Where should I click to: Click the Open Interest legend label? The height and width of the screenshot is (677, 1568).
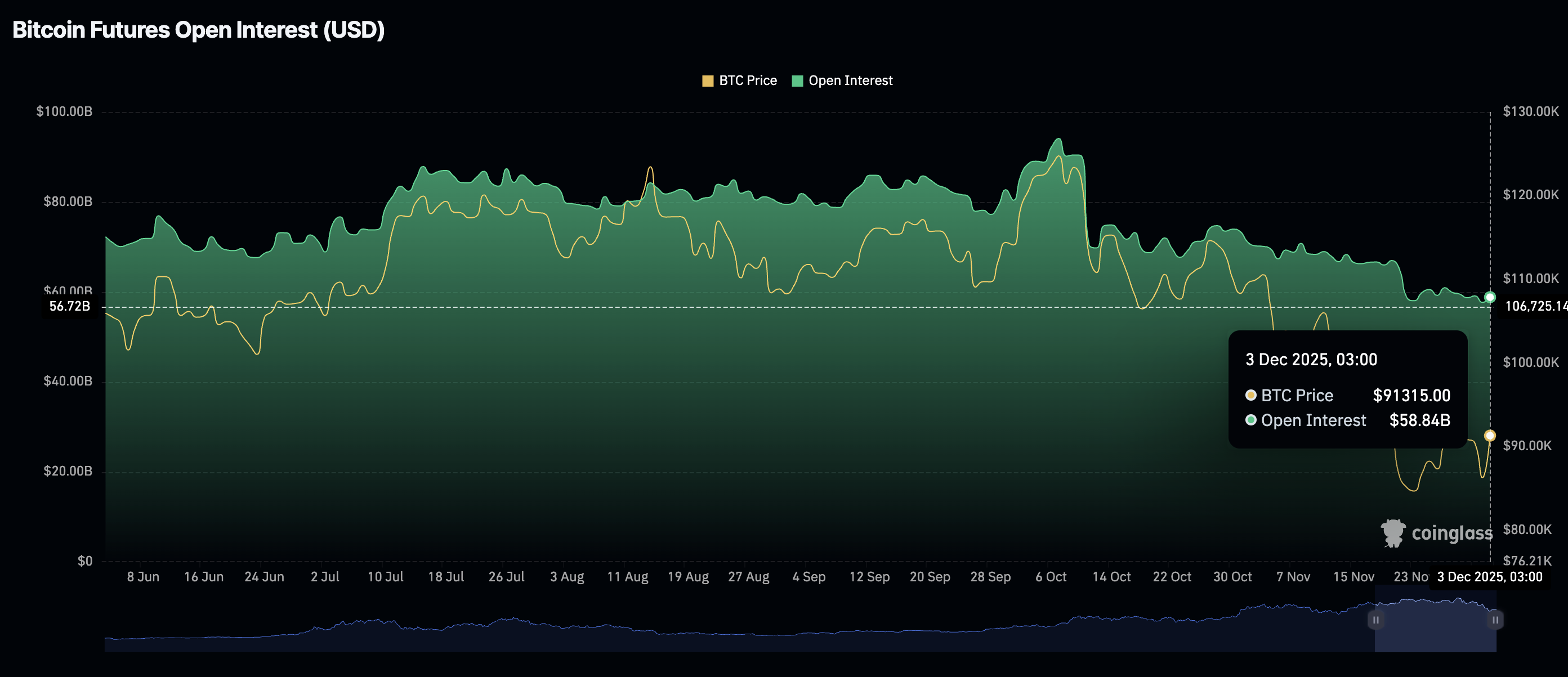click(850, 81)
